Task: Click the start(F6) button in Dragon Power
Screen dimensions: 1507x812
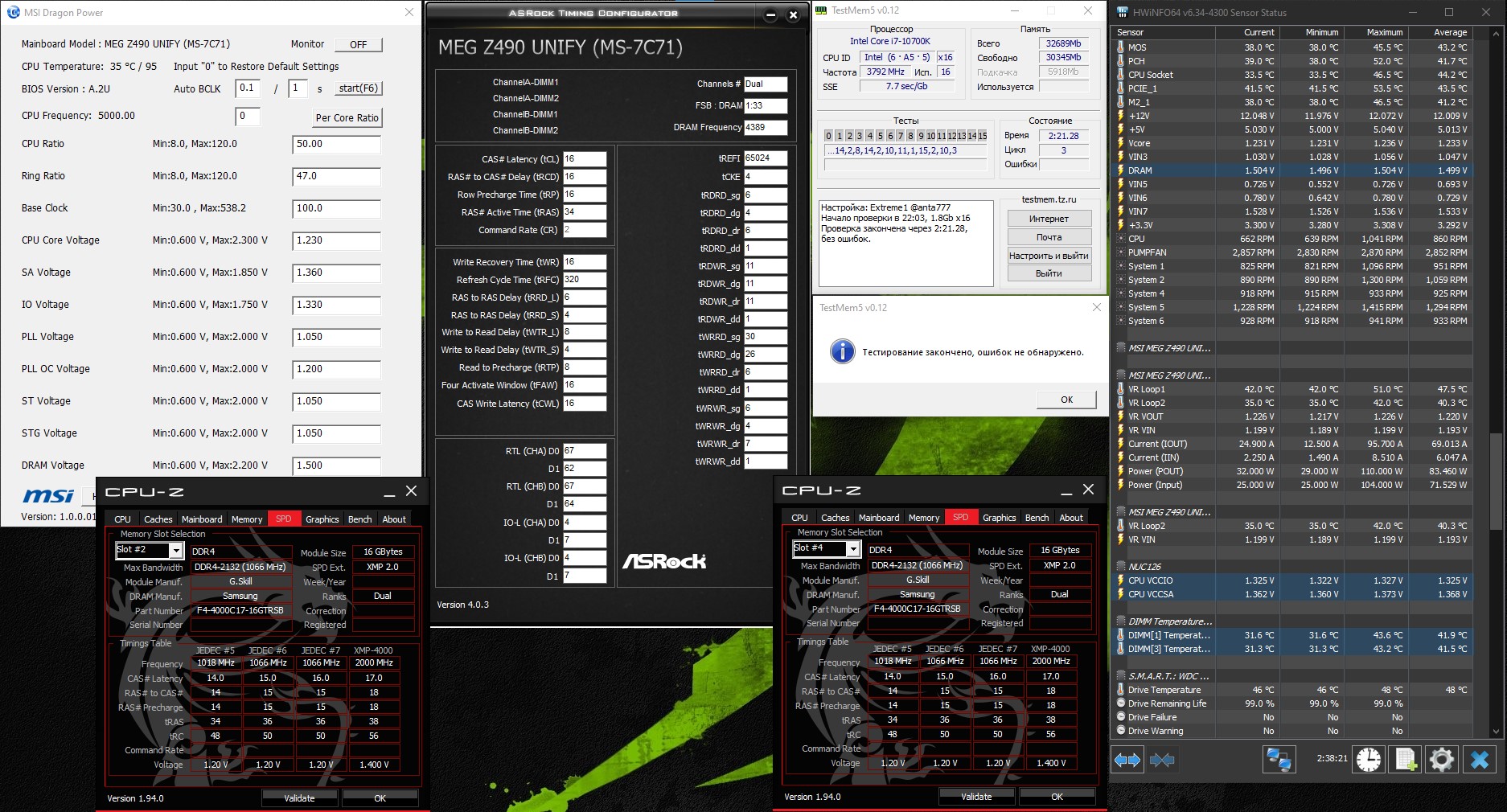Action: point(358,88)
